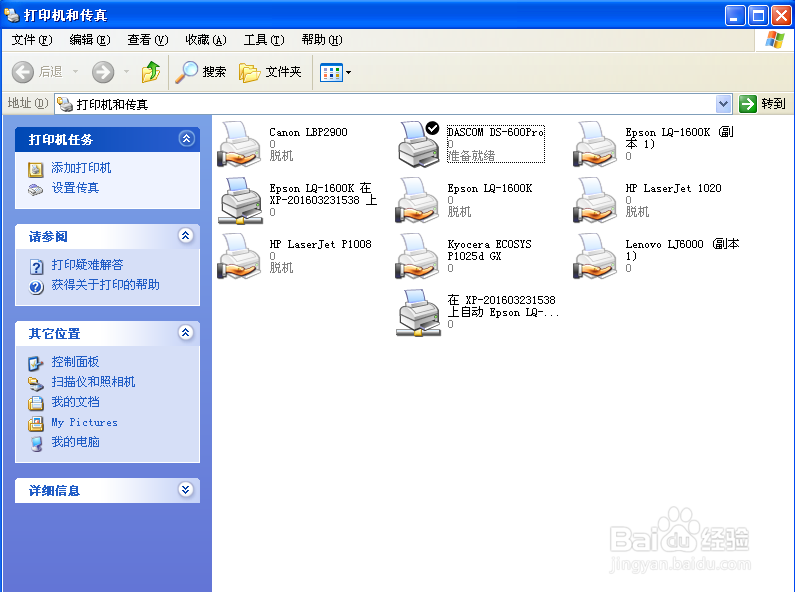Select the Epson LQ-1600K (副本 1) printer icon

coord(595,144)
